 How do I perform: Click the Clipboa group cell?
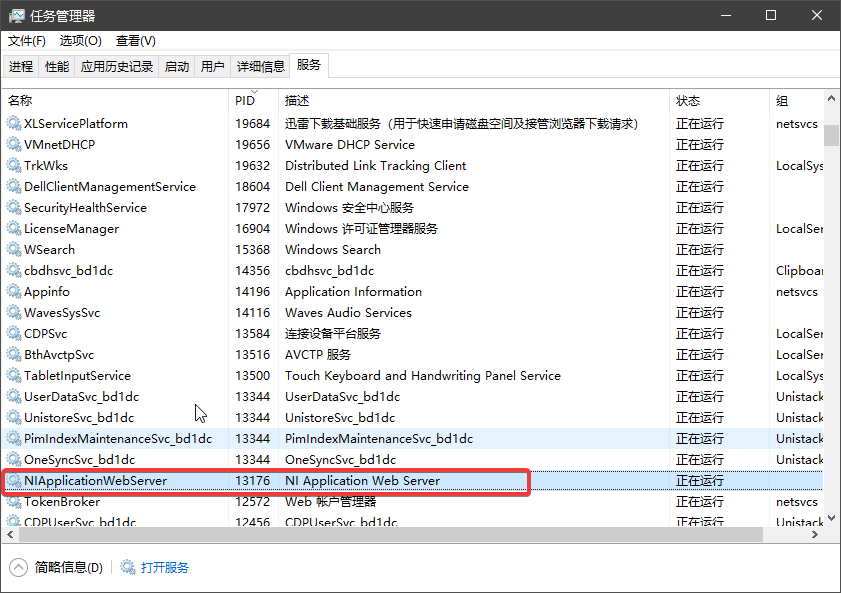pyautogui.click(x=799, y=271)
